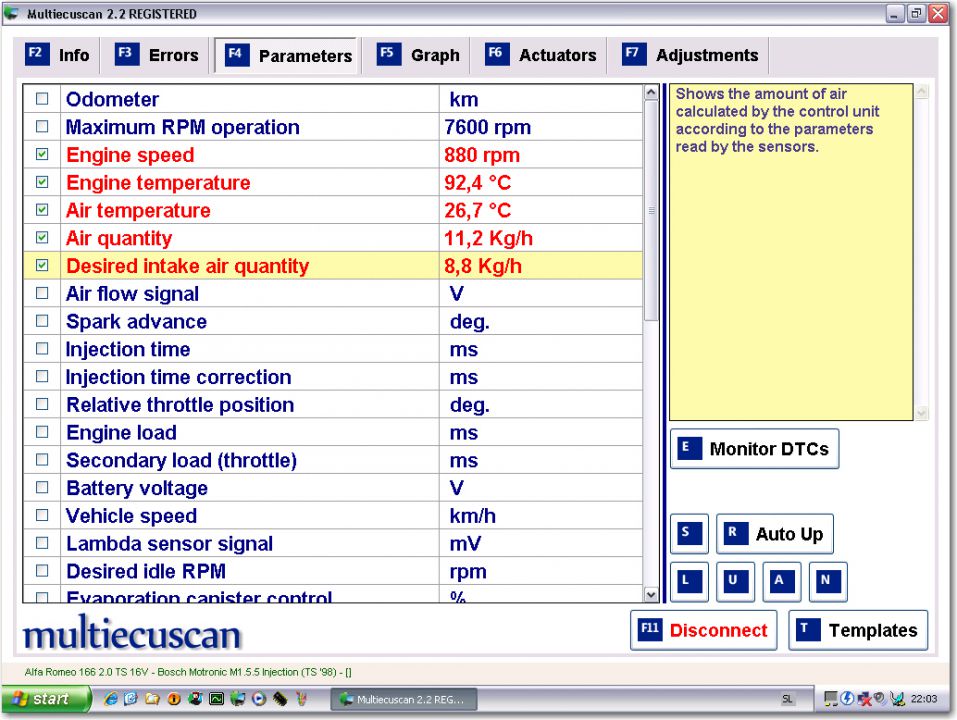Switch to the Info tab
957x720 pixels.
click(57, 55)
